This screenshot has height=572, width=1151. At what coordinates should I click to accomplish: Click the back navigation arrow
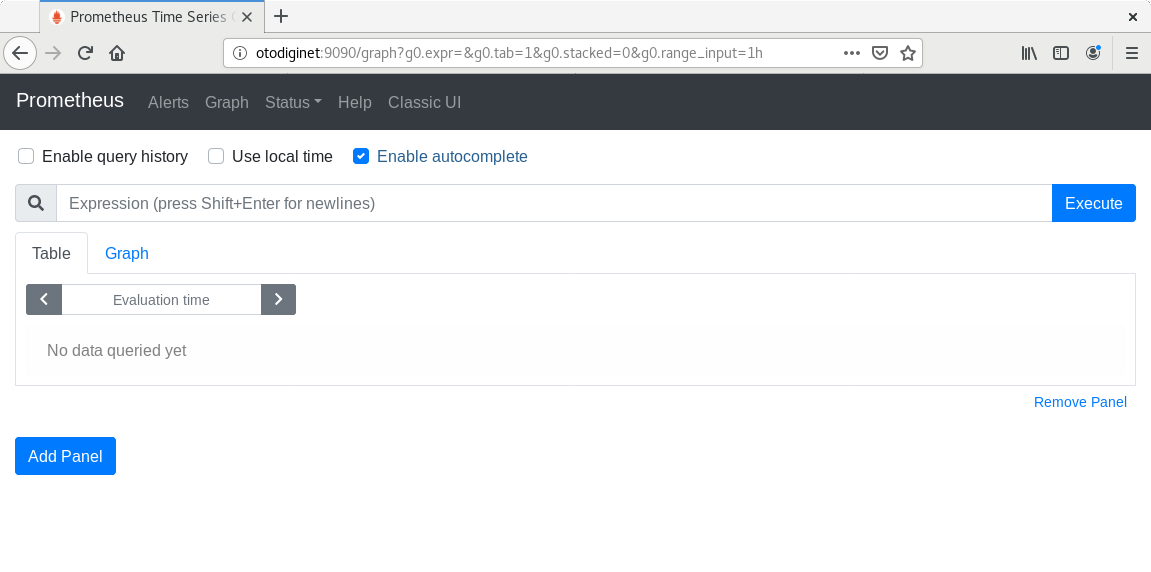coord(20,53)
